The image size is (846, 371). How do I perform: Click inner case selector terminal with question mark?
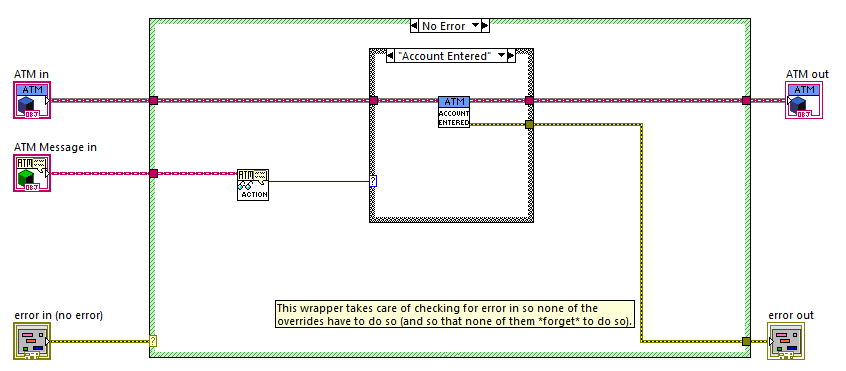(373, 181)
